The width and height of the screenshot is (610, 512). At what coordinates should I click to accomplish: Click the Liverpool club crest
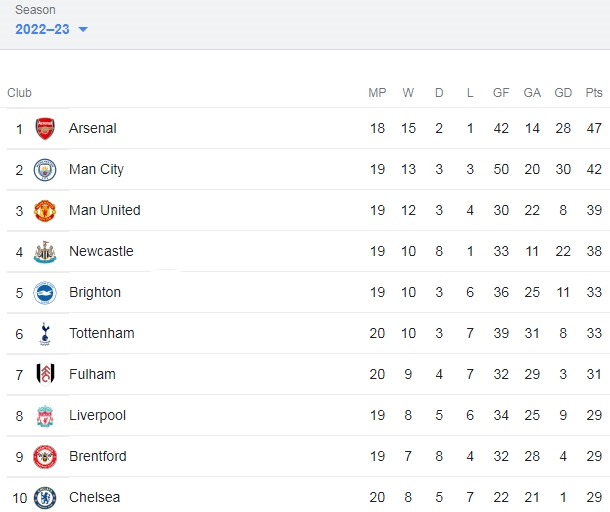[45, 416]
